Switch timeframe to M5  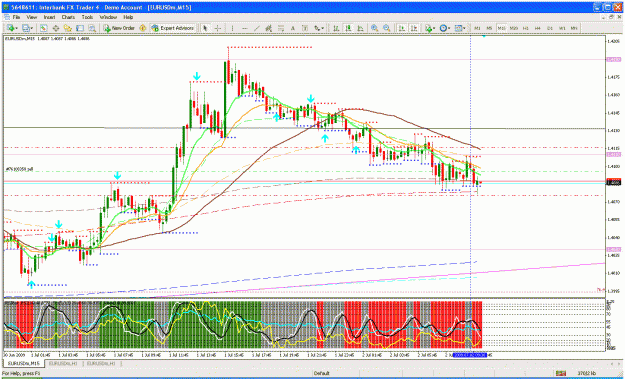coord(489,28)
